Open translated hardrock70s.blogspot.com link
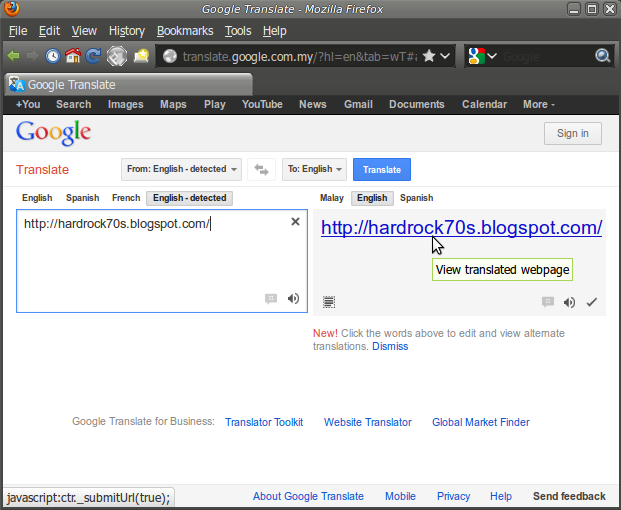Viewport: 621px width, 510px height. (461, 228)
